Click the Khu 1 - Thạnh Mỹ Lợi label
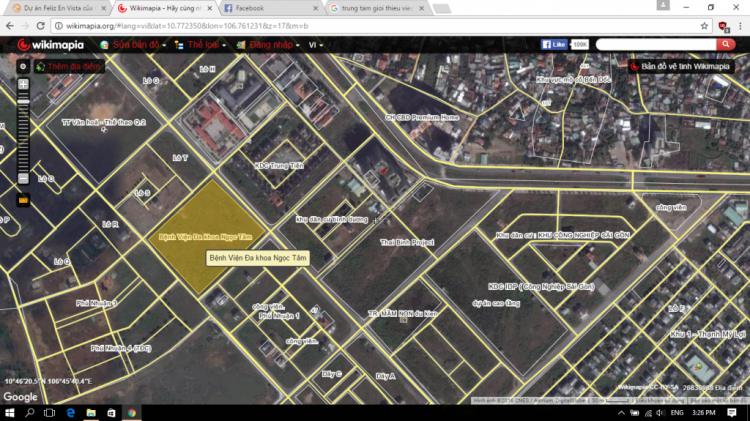The height and width of the screenshot is (421, 750). [x=708, y=334]
